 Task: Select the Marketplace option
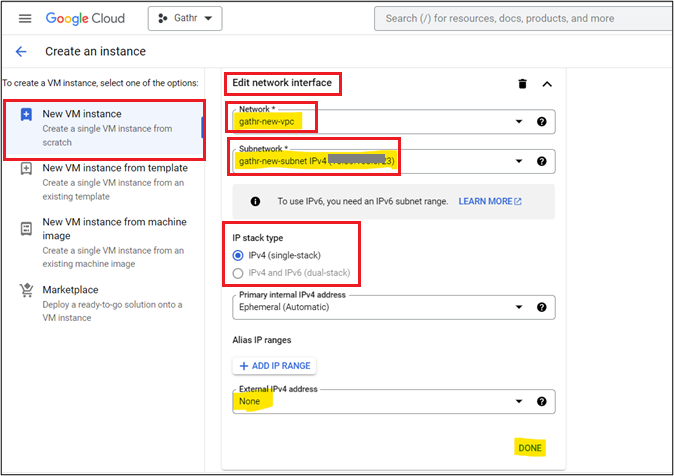point(104,303)
